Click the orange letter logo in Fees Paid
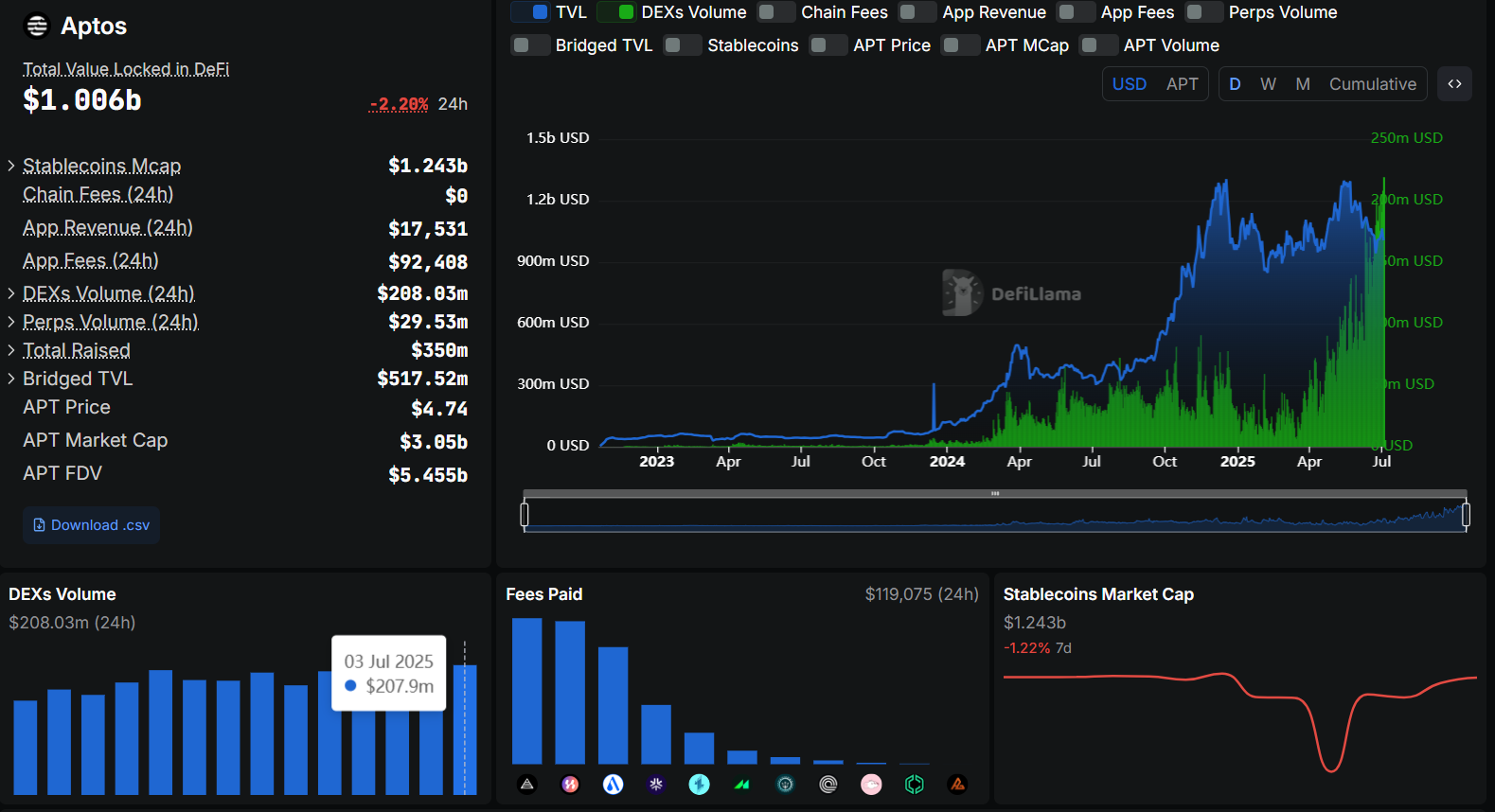Image resolution: width=1495 pixels, height=812 pixels. pyautogui.click(x=957, y=784)
